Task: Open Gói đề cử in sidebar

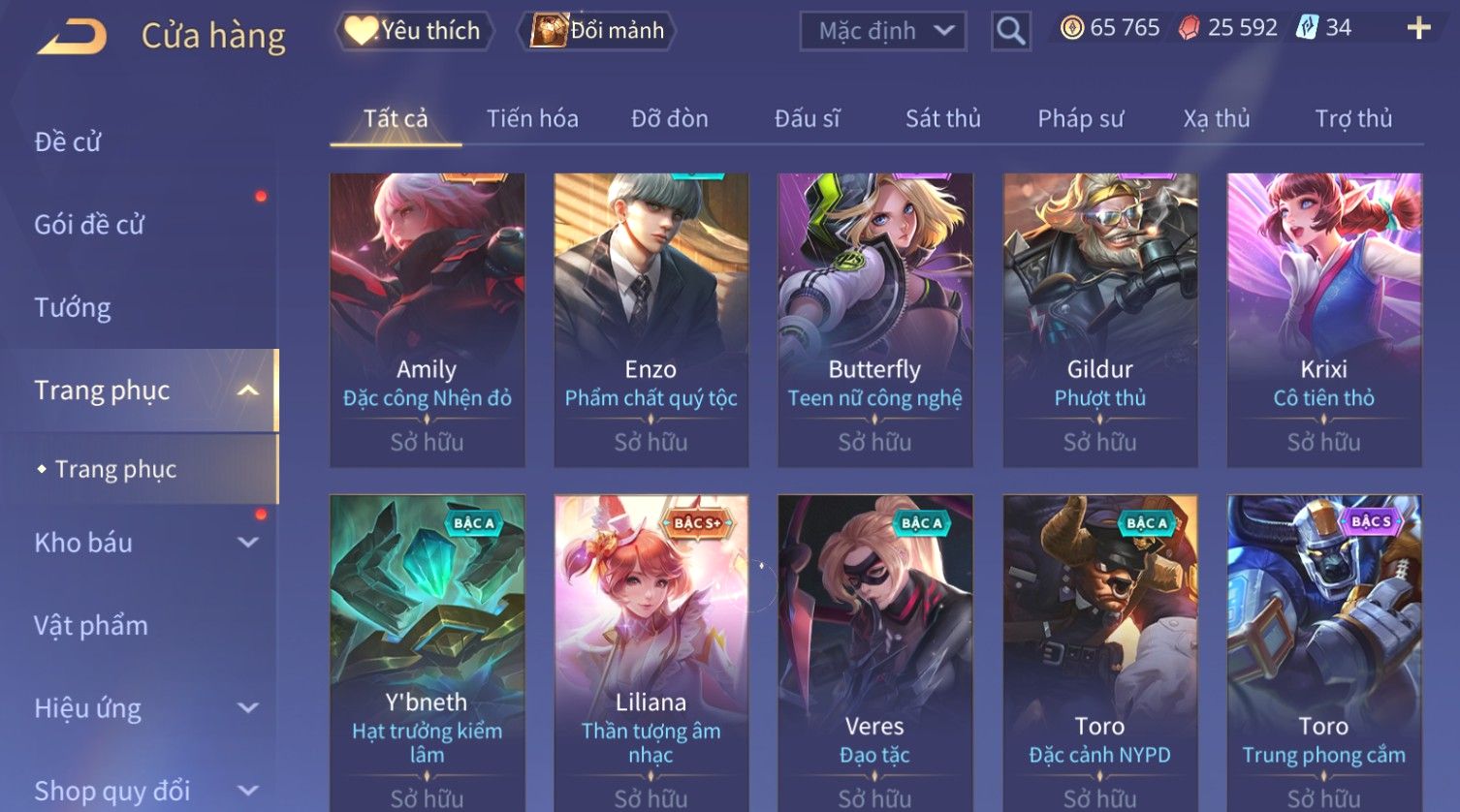Action: click(x=89, y=225)
